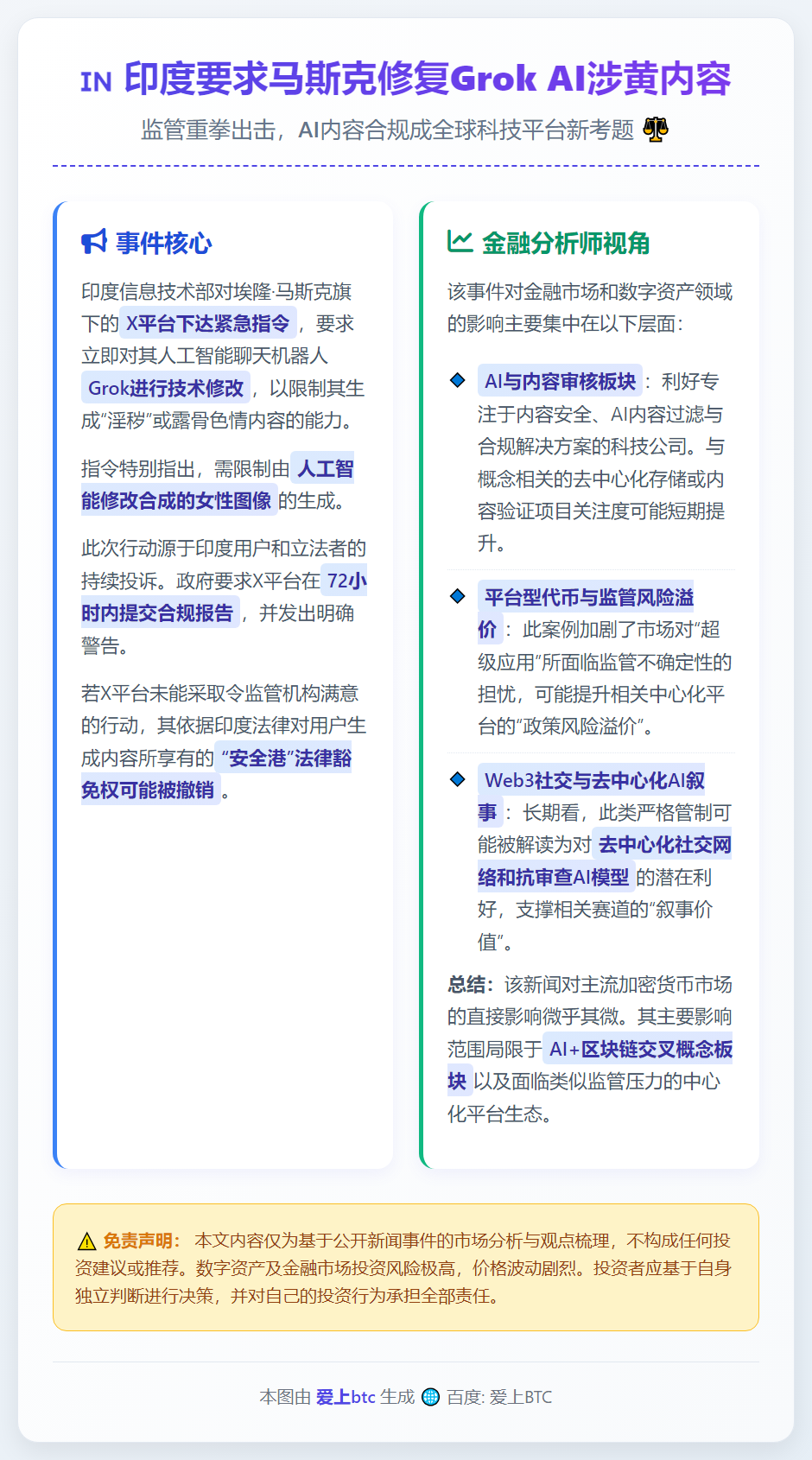
Task: Click the scales emoji in the subtitle
Action: point(656,130)
